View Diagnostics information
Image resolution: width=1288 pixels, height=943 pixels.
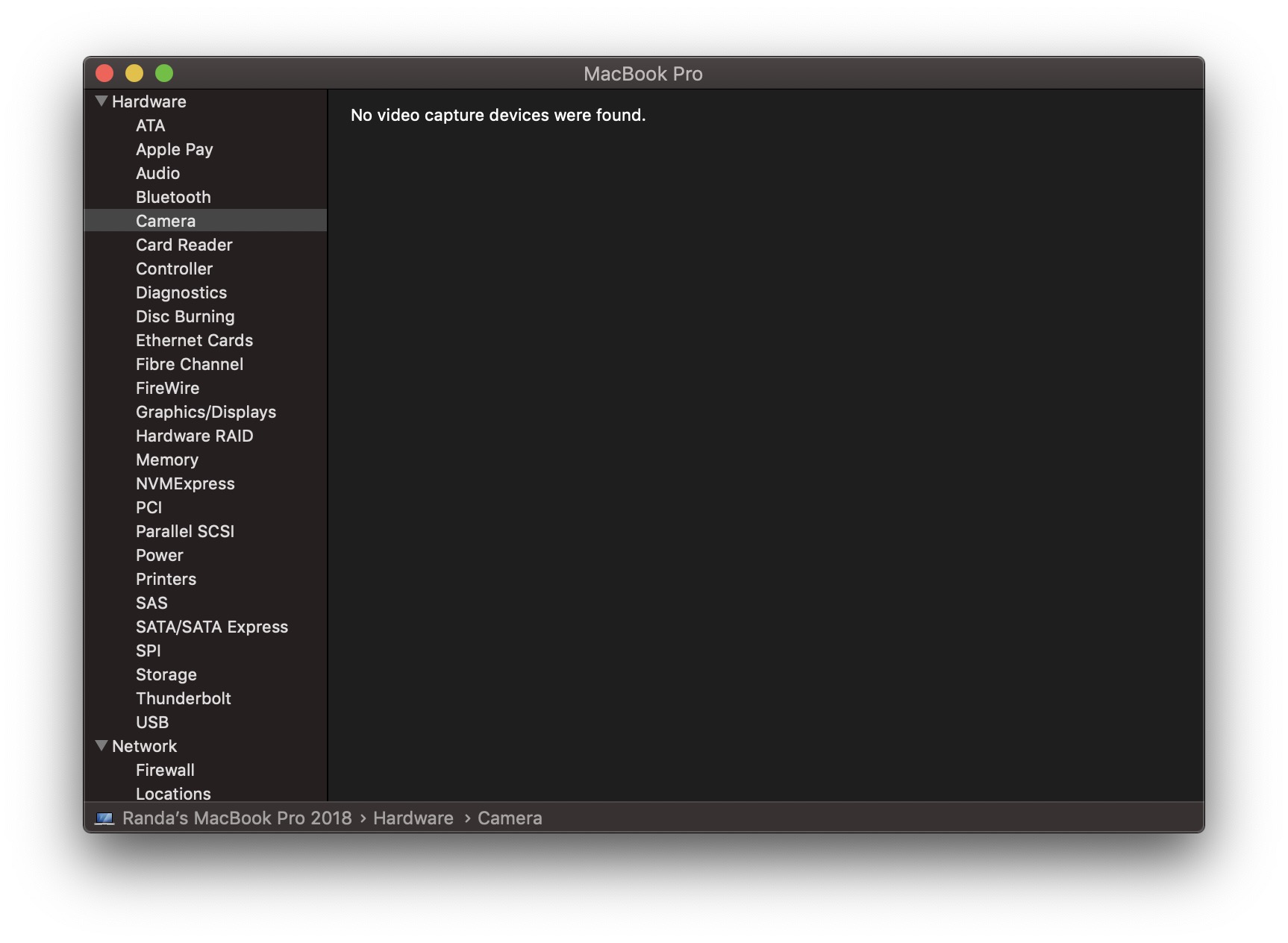pyautogui.click(x=181, y=292)
